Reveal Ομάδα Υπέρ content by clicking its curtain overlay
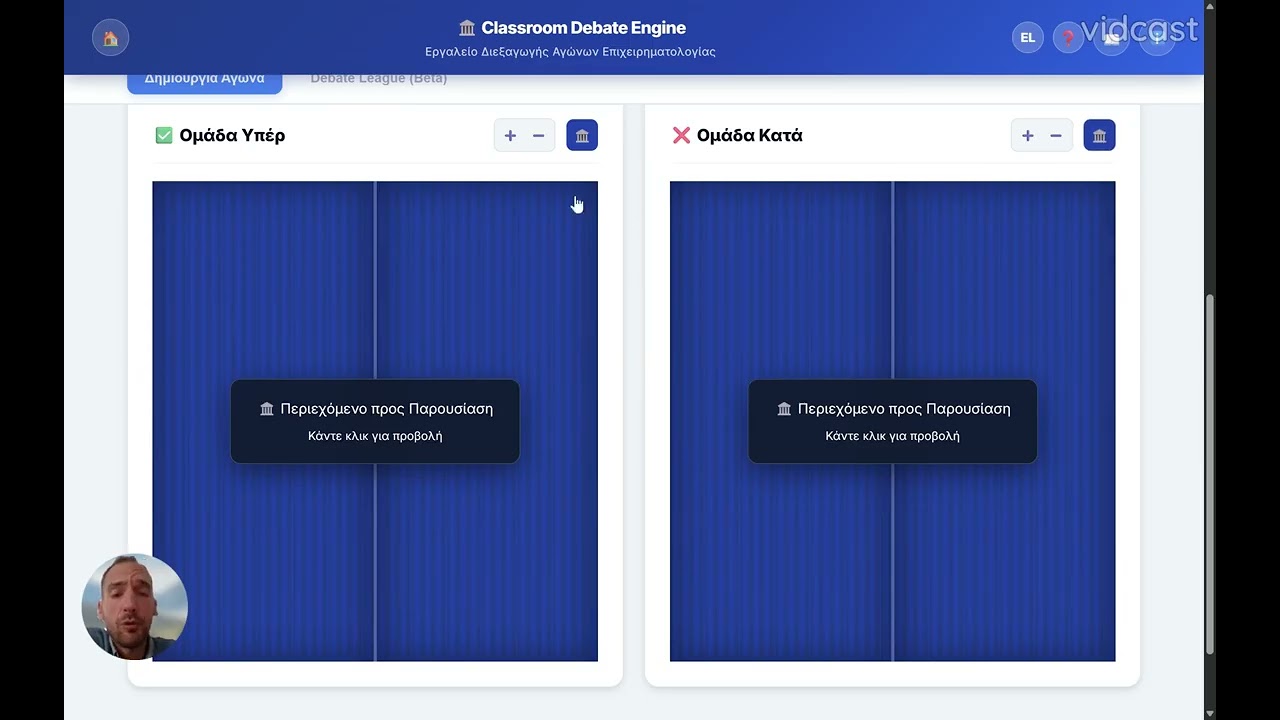Viewport: 1280px width, 720px height. click(x=375, y=421)
